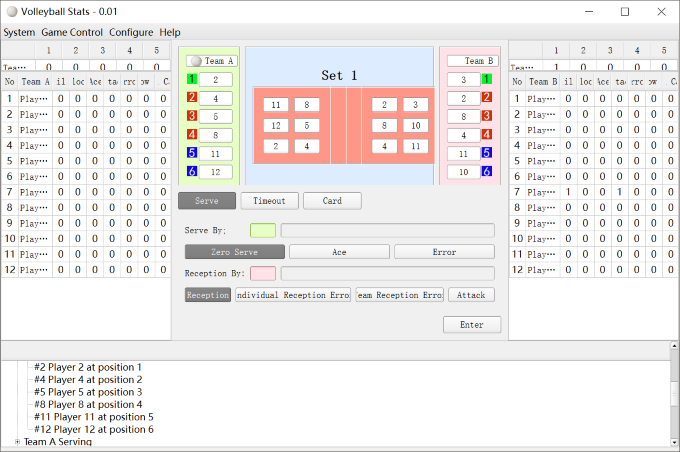Screen dimensions: 680x452
Task: Click the Timeout button
Action: tap(269, 201)
